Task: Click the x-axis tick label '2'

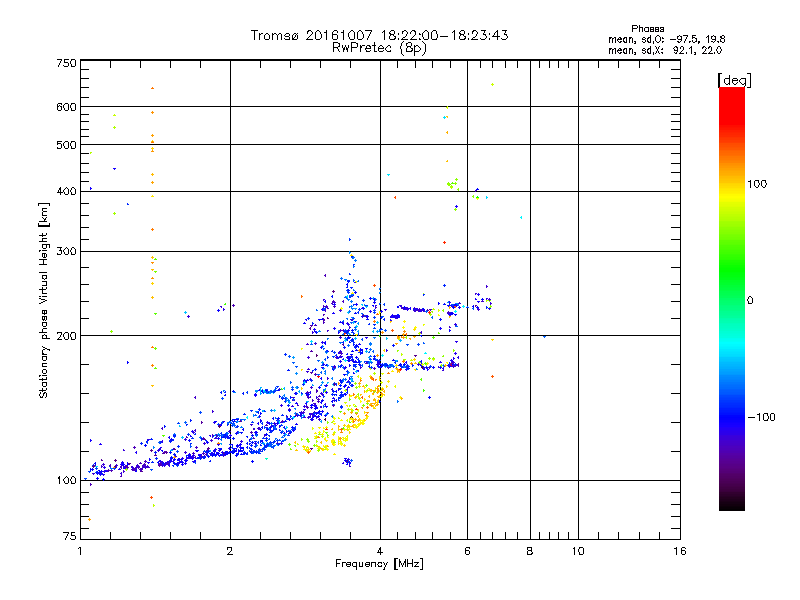Action: click(230, 551)
